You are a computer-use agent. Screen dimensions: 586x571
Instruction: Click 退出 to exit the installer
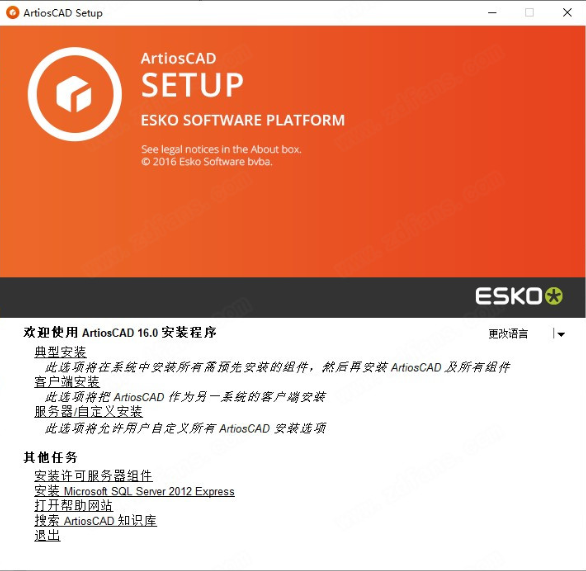click(x=47, y=535)
